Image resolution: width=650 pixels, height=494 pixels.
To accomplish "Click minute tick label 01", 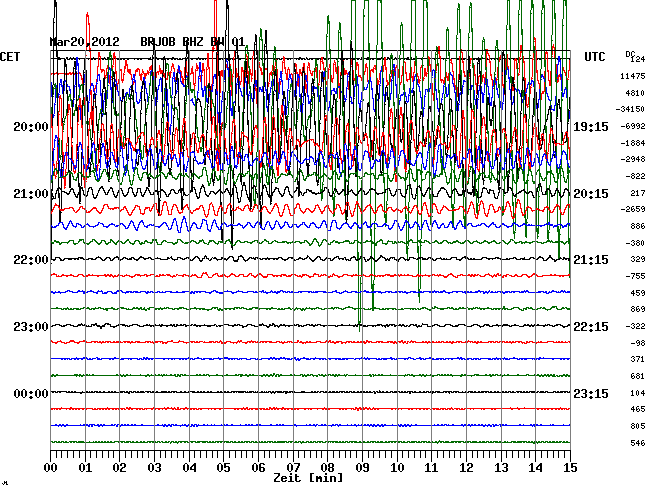I will click(85, 467).
